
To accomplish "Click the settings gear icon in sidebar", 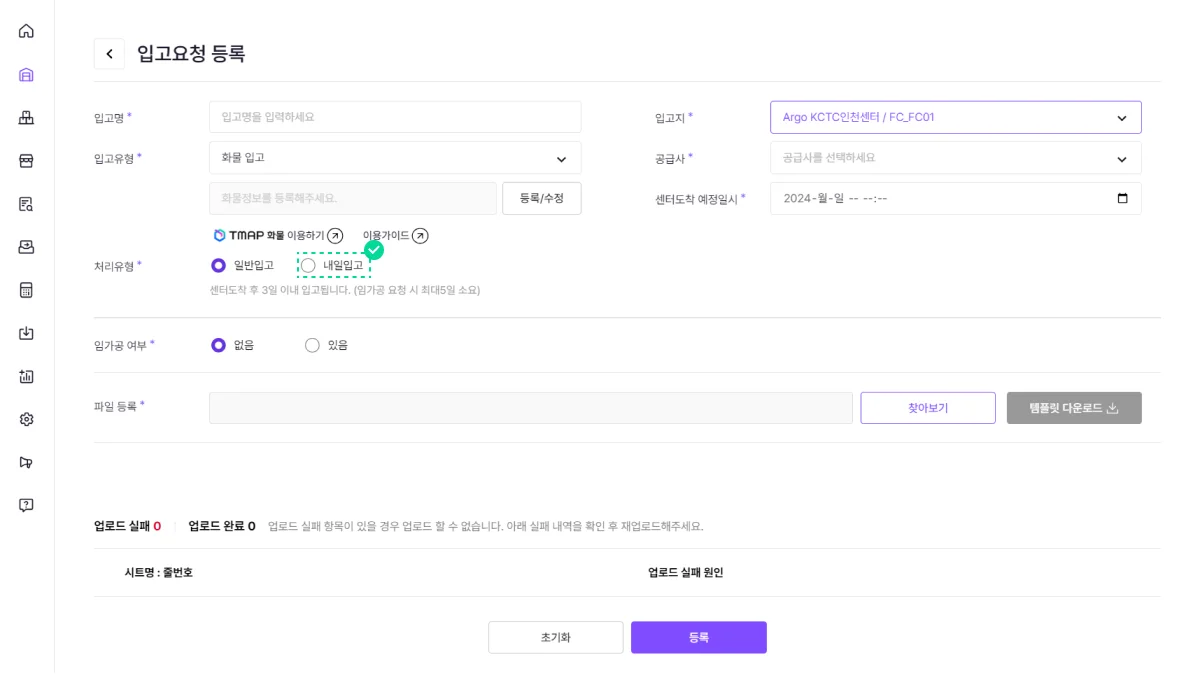I will pyautogui.click(x=26, y=419).
